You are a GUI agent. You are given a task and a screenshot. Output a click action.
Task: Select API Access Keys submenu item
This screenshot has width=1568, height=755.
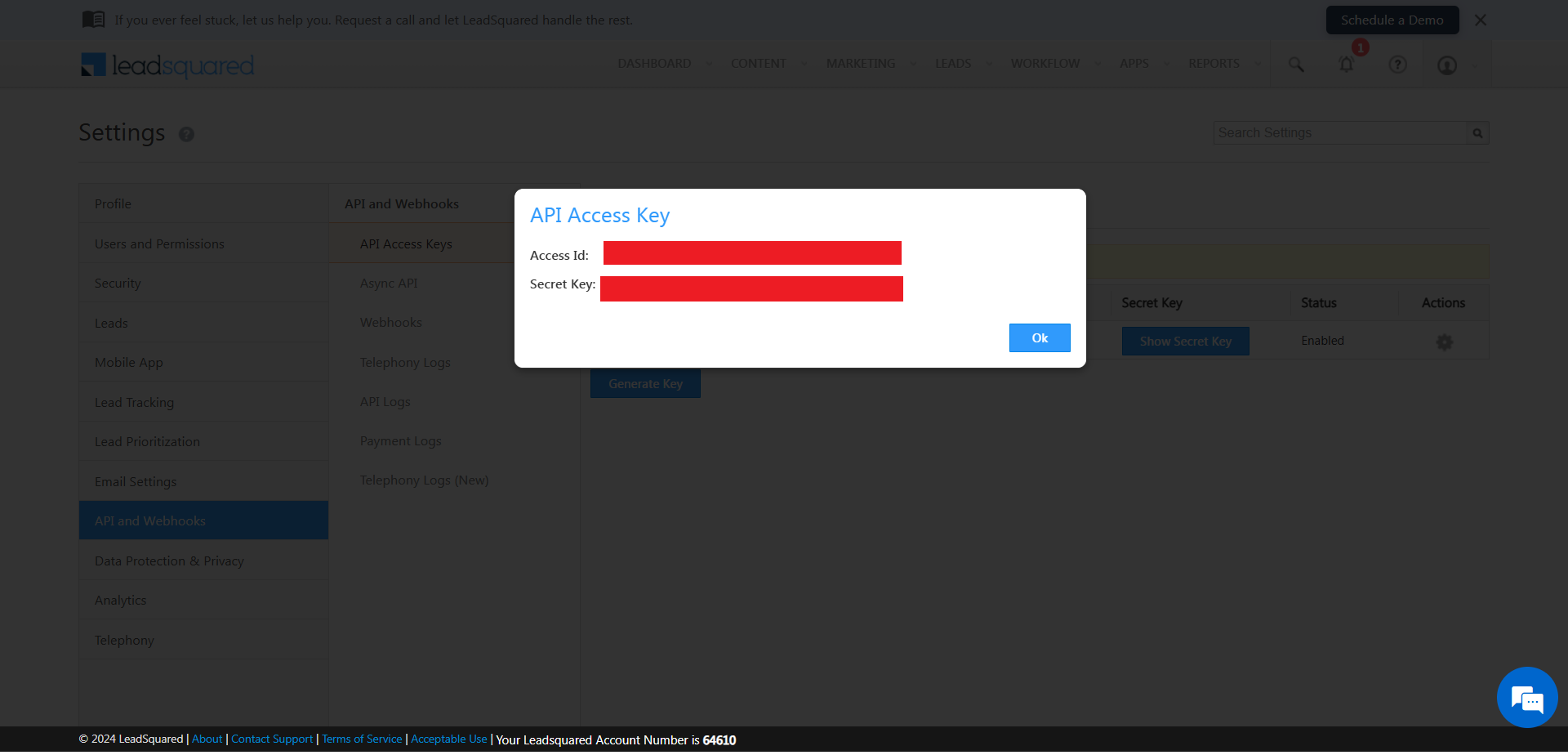coord(406,244)
